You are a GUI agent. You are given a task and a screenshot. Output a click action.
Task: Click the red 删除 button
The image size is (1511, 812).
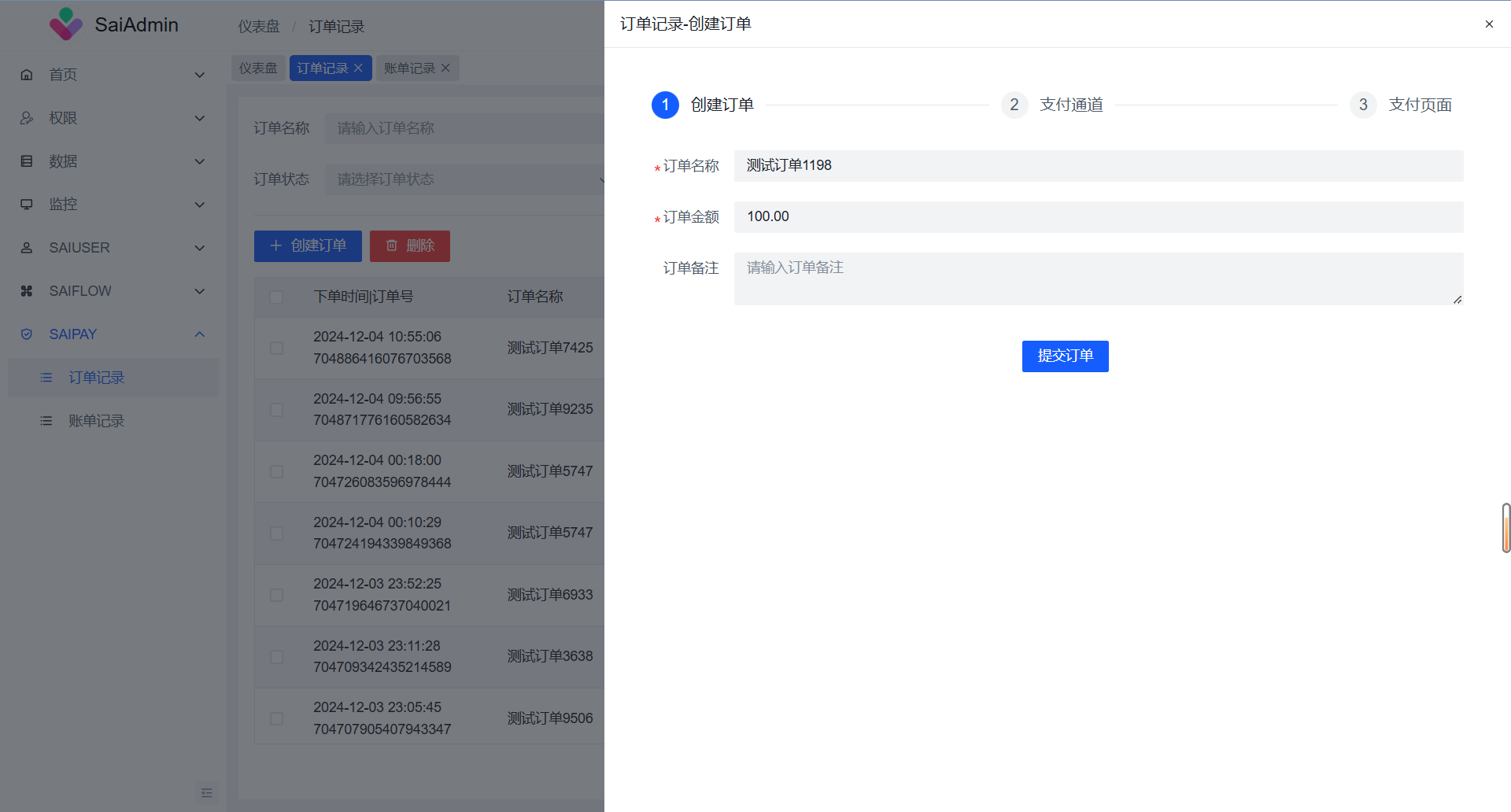click(409, 246)
